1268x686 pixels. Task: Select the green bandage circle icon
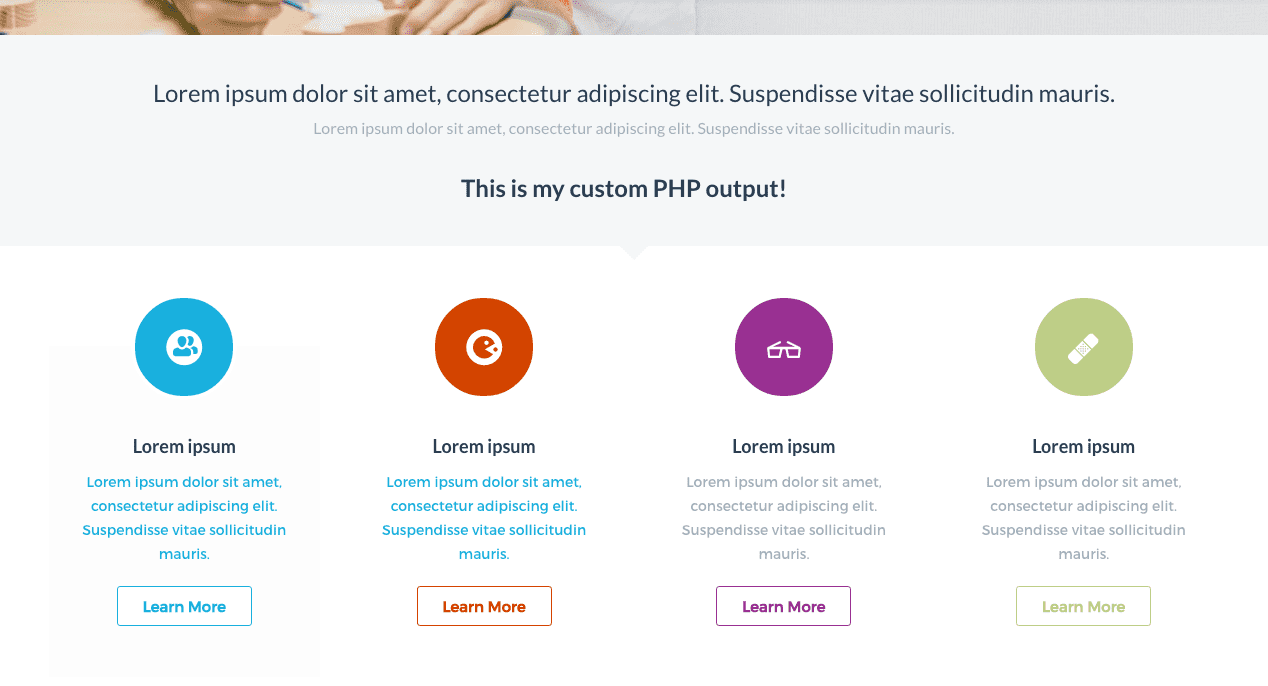click(1084, 347)
